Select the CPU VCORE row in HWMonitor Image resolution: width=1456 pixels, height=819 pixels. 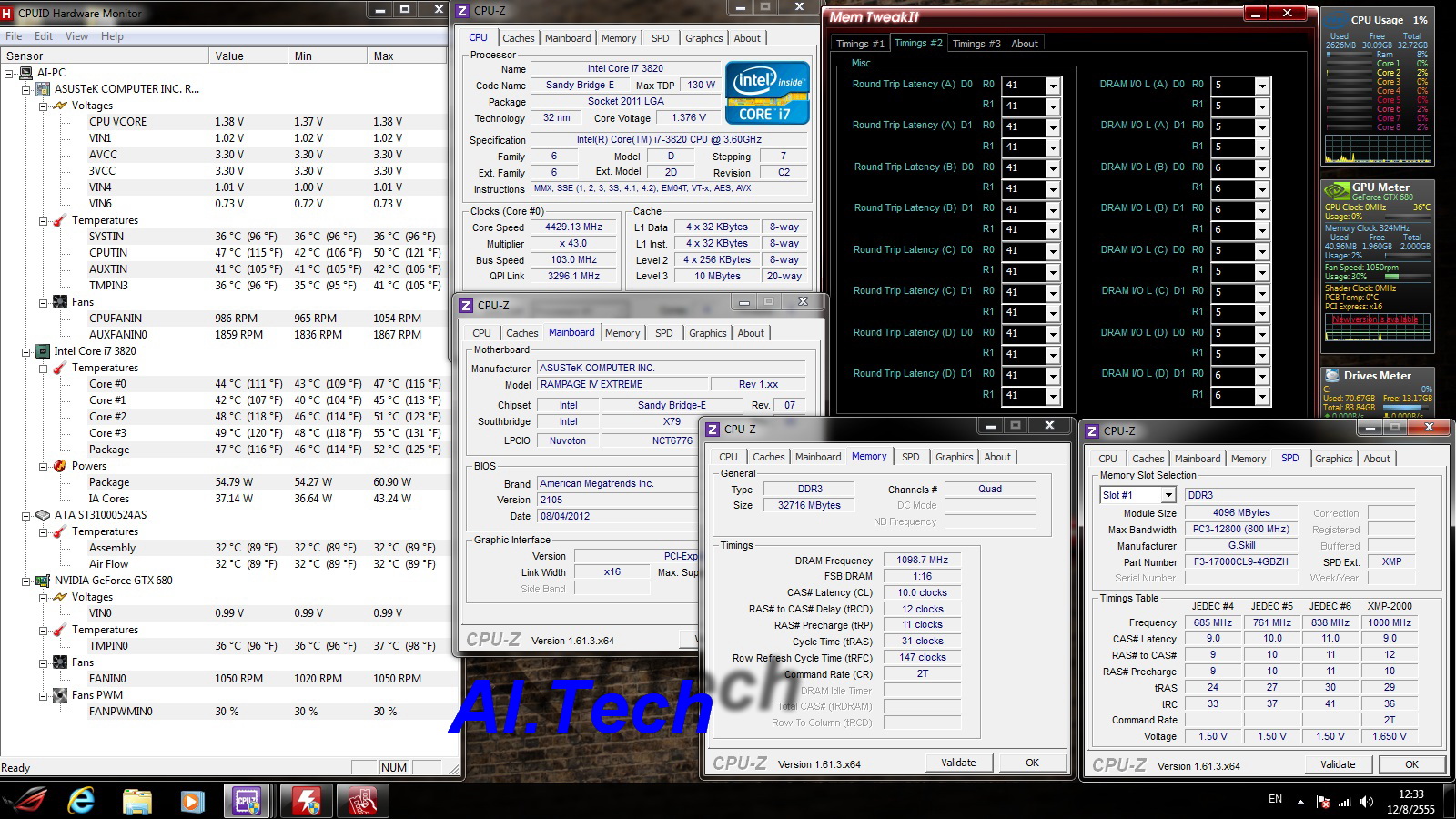point(223,122)
